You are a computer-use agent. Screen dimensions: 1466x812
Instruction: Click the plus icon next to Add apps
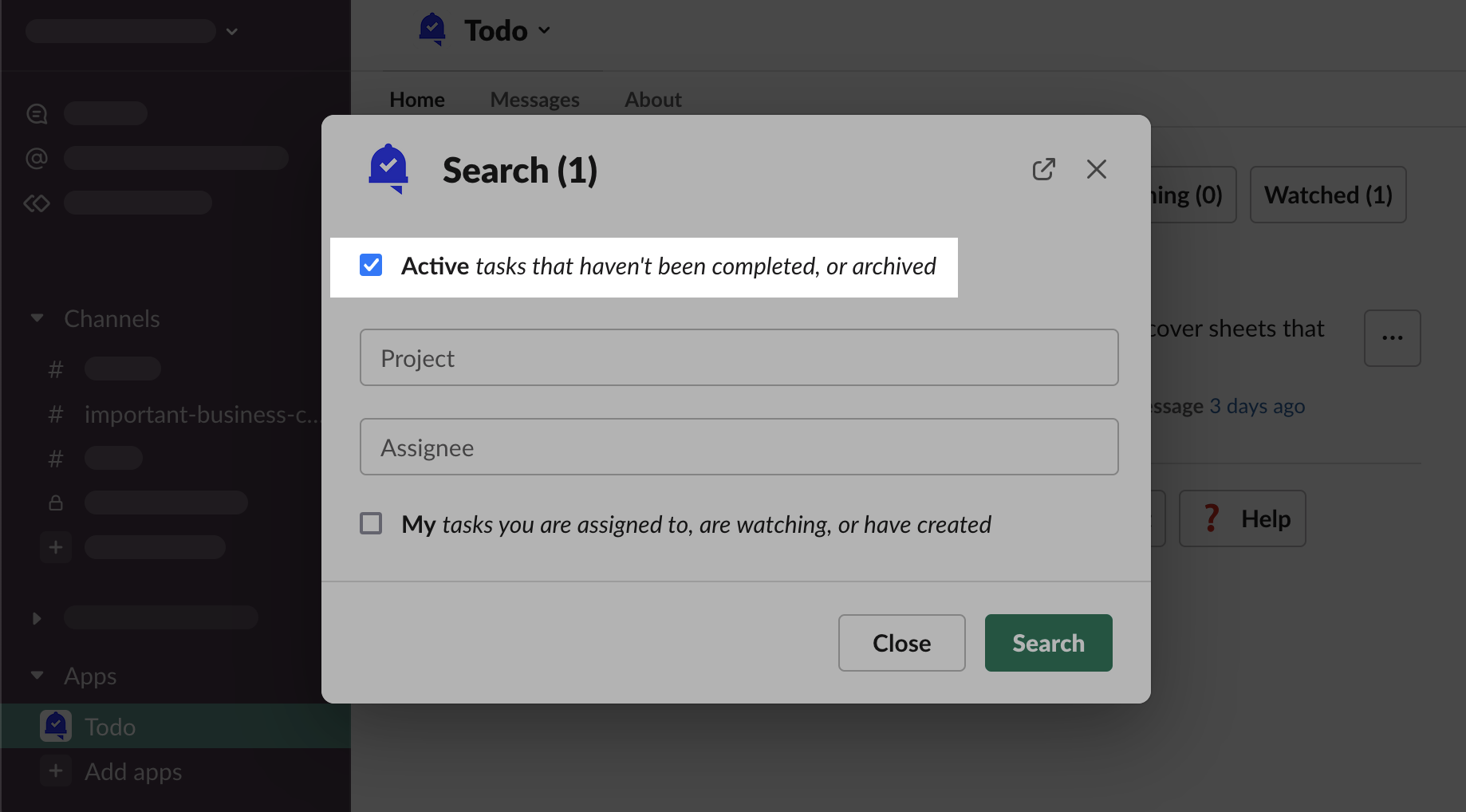56,771
